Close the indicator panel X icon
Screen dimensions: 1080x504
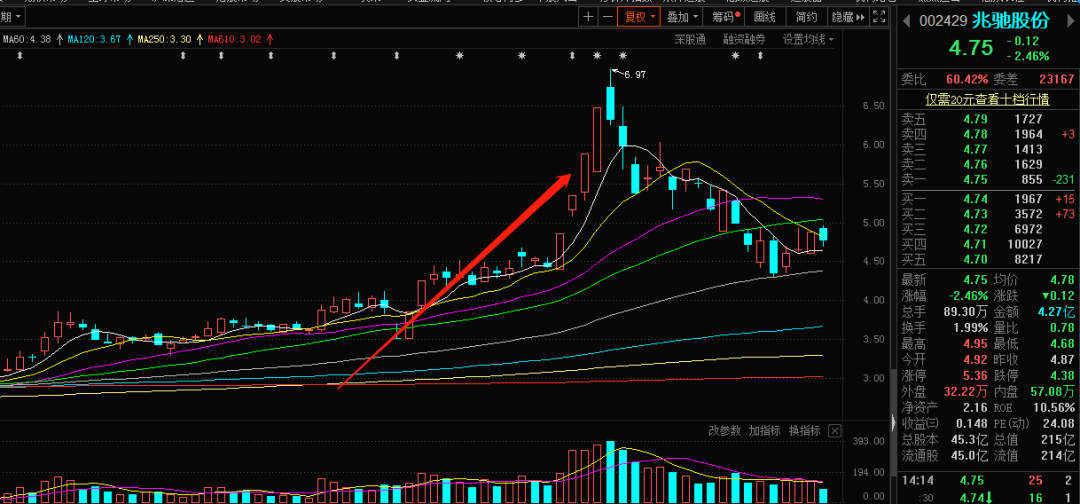pyautogui.click(x=834, y=431)
